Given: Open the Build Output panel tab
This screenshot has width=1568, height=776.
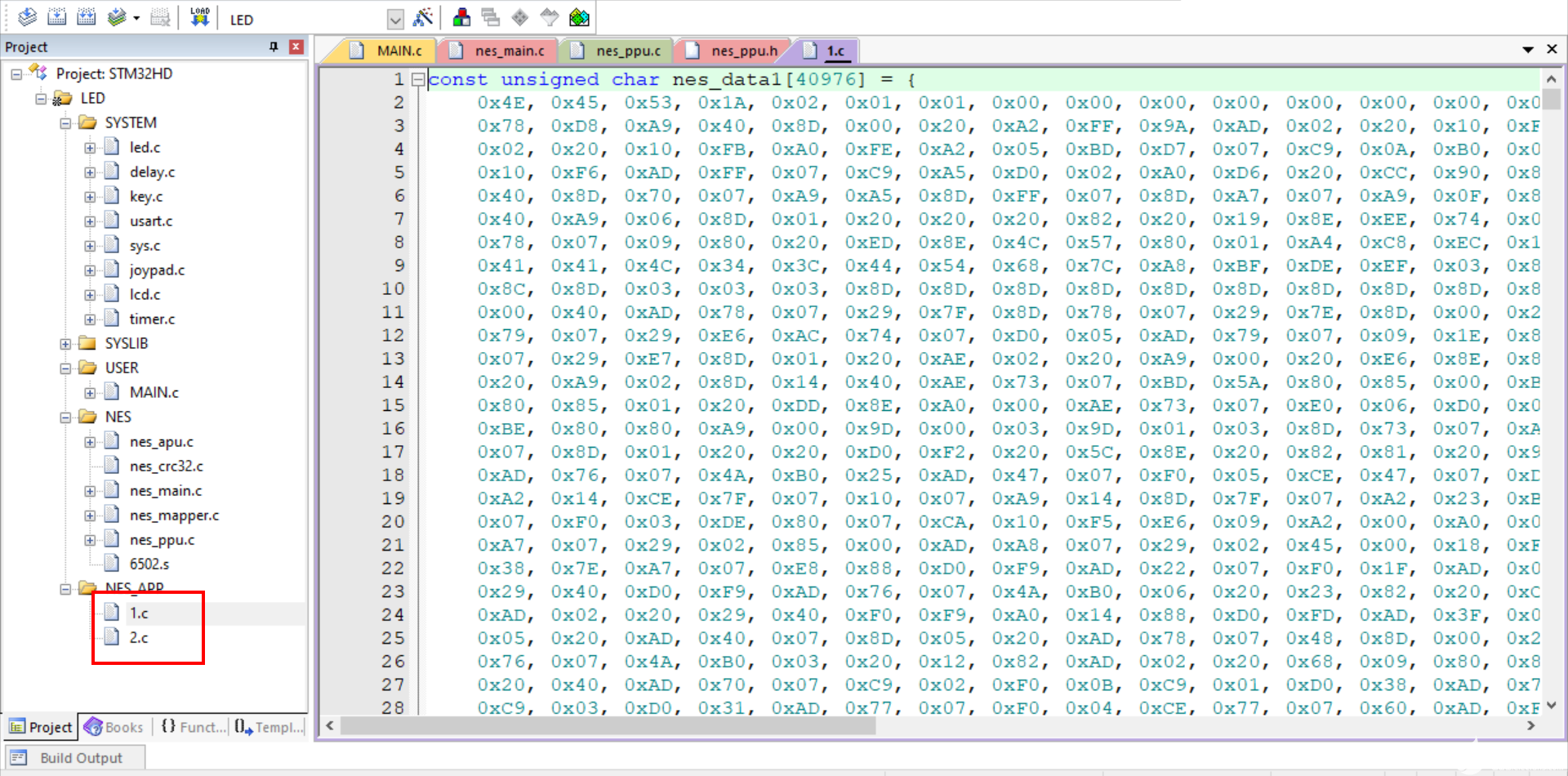Looking at the screenshot, I should click(x=75, y=758).
